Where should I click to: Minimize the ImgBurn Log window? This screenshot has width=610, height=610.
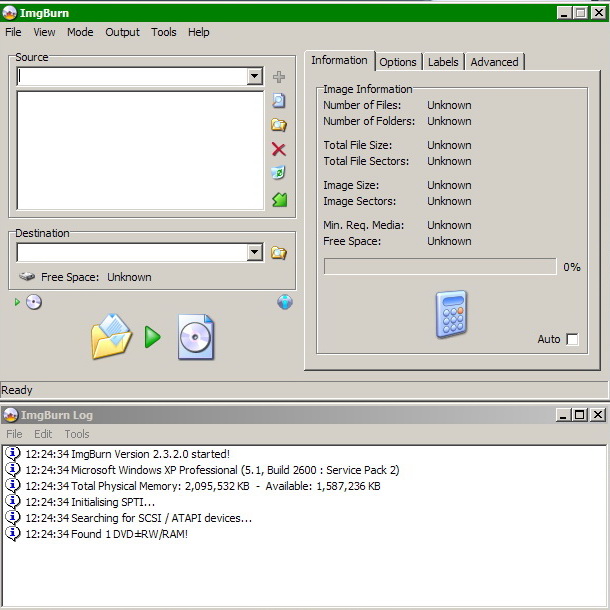click(563, 415)
